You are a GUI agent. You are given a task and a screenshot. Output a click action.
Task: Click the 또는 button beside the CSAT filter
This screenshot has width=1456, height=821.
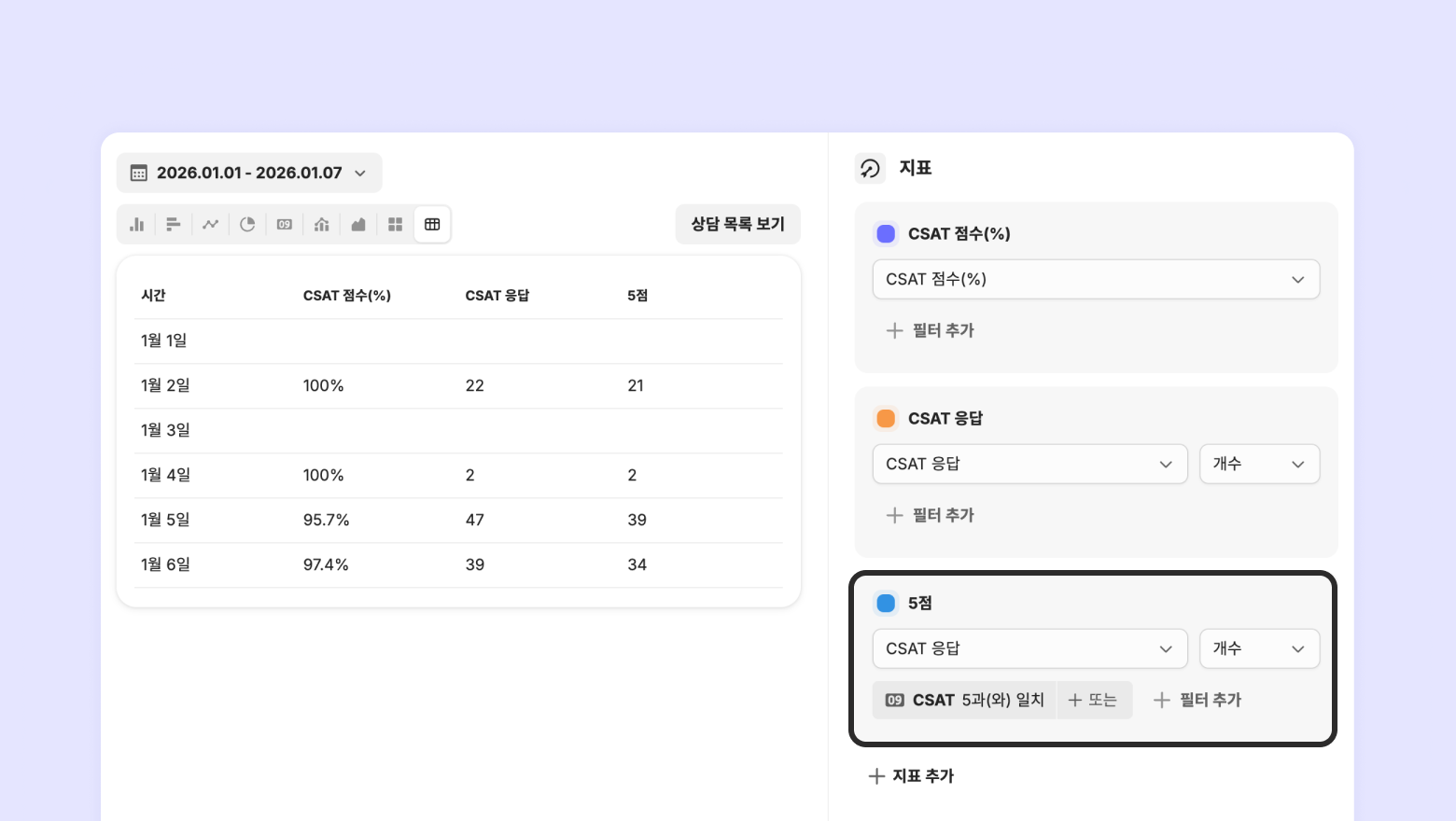pyautogui.click(x=1093, y=700)
